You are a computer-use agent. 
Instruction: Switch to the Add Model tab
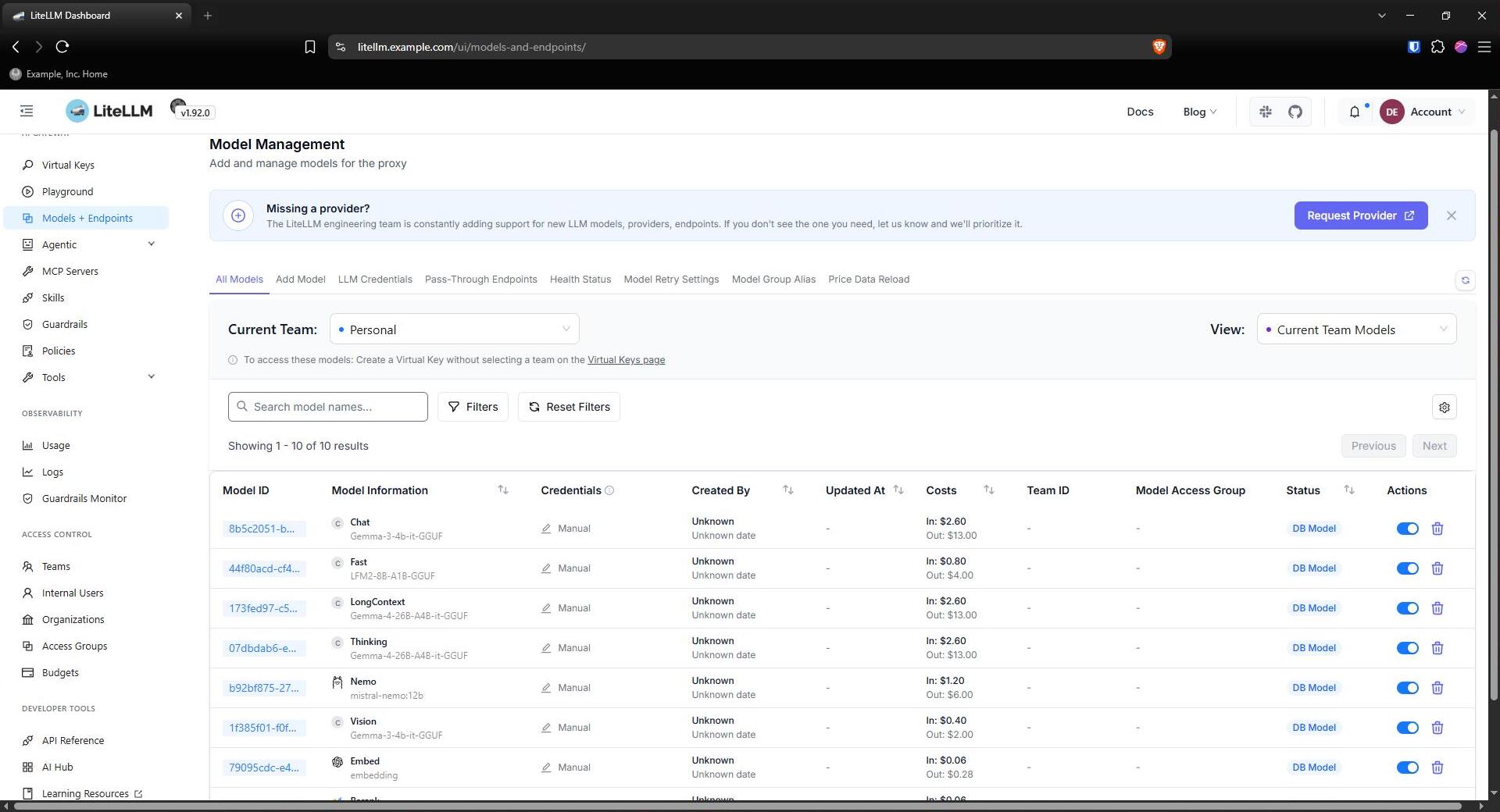pyautogui.click(x=300, y=280)
